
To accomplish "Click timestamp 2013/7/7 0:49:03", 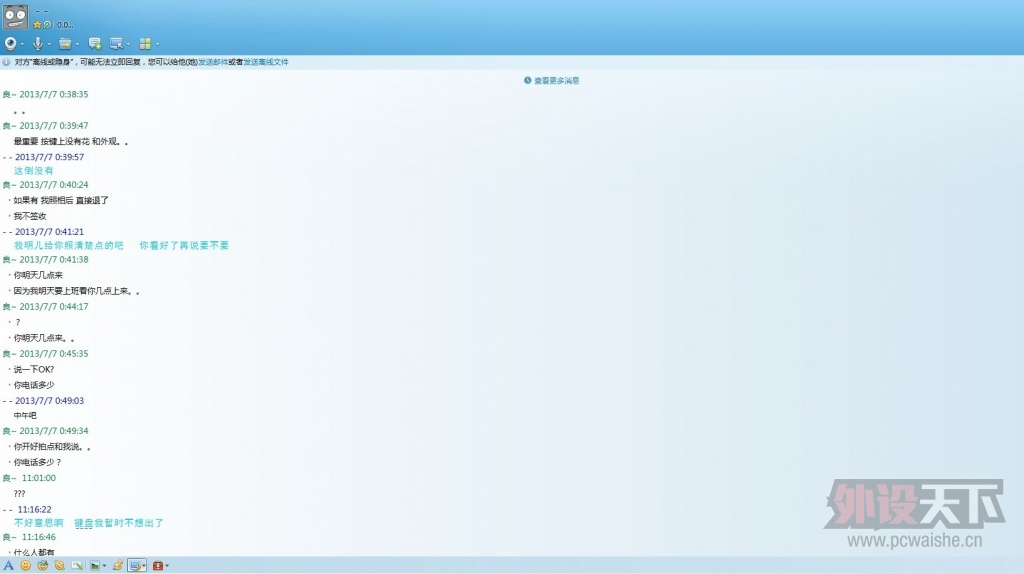I will [50, 401].
